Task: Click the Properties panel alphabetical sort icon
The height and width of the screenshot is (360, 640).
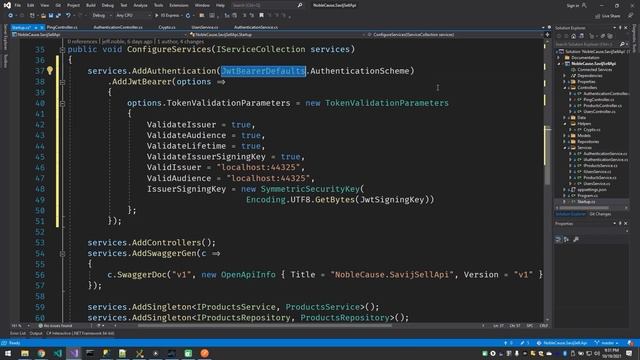Action: point(567,240)
